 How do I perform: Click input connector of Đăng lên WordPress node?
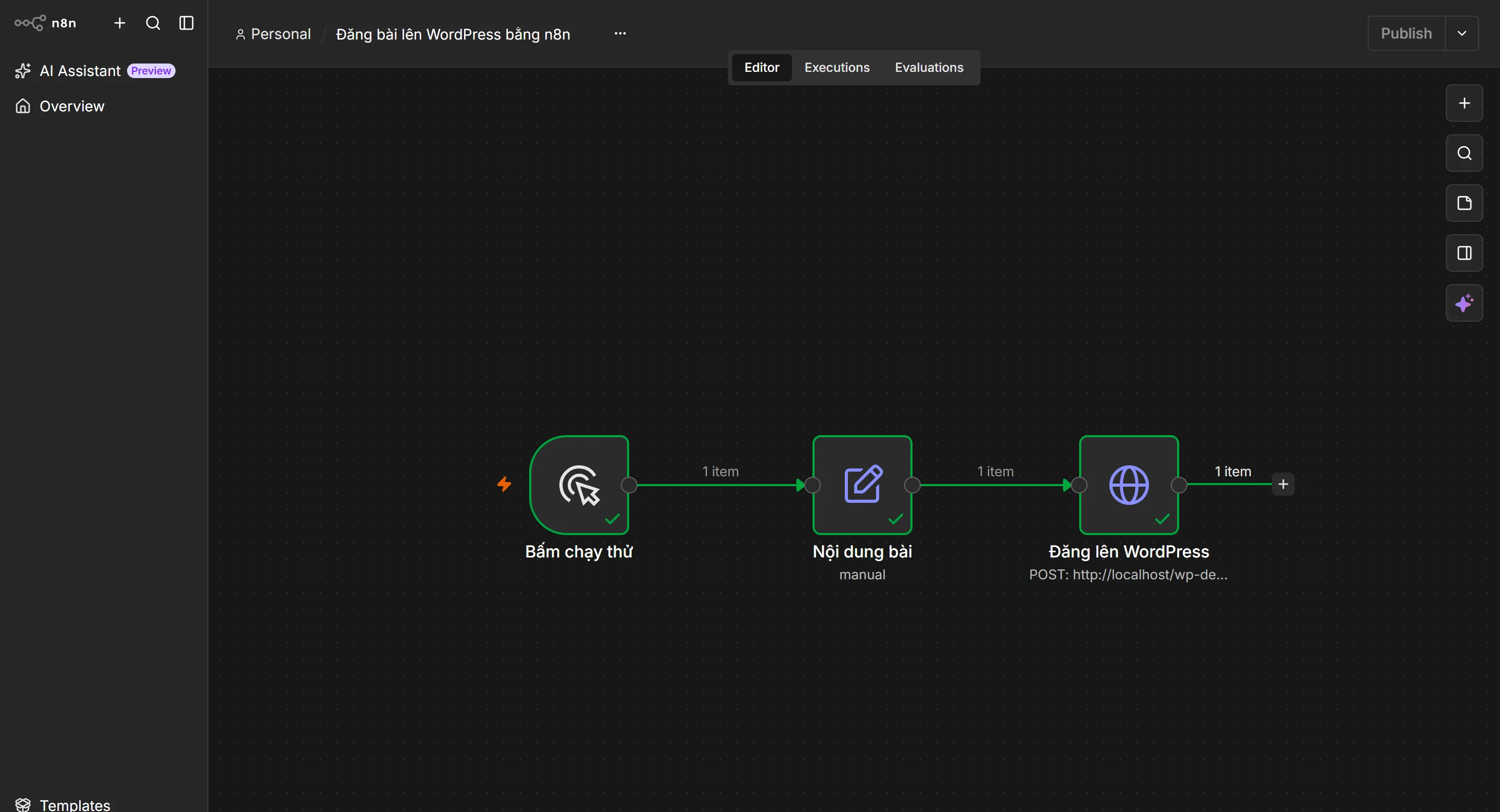coord(1079,485)
